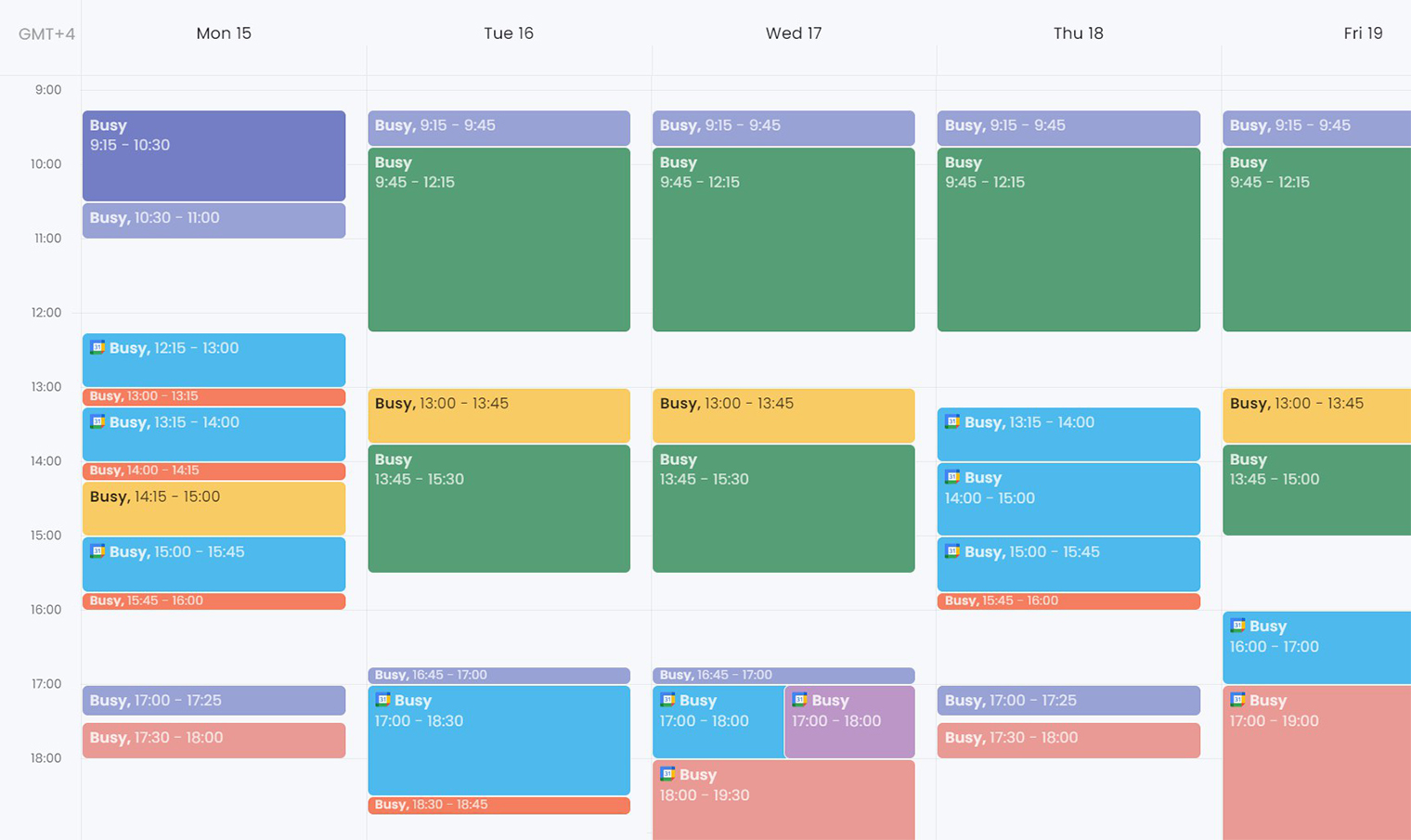Open Tuesday 16:45 - 17:00 Busy event
This screenshot has height=840, width=1411.
pyautogui.click(x=498, y=676)
